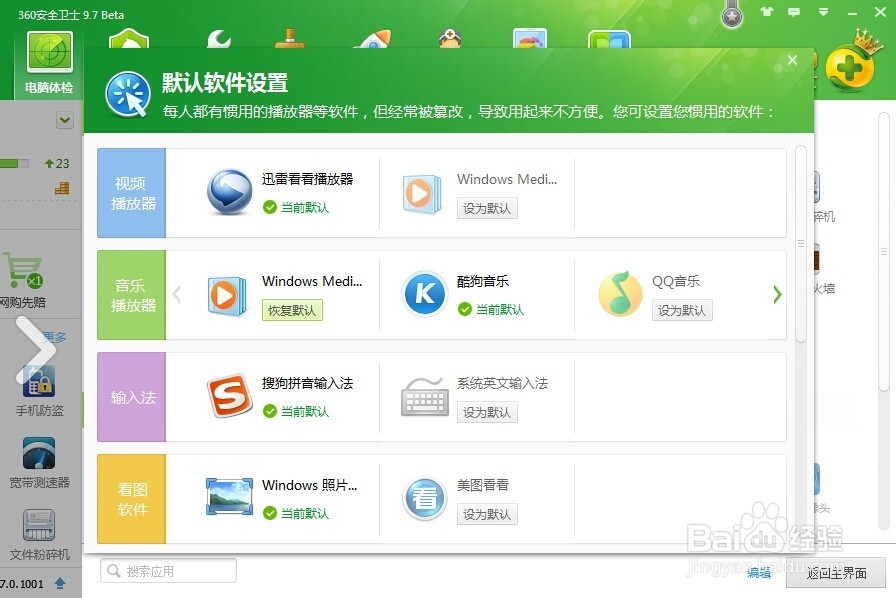Click the green progress bar in sidebar
Viewport: 896px width, 598px height.
pyautogui.click(x=14, y=164)
